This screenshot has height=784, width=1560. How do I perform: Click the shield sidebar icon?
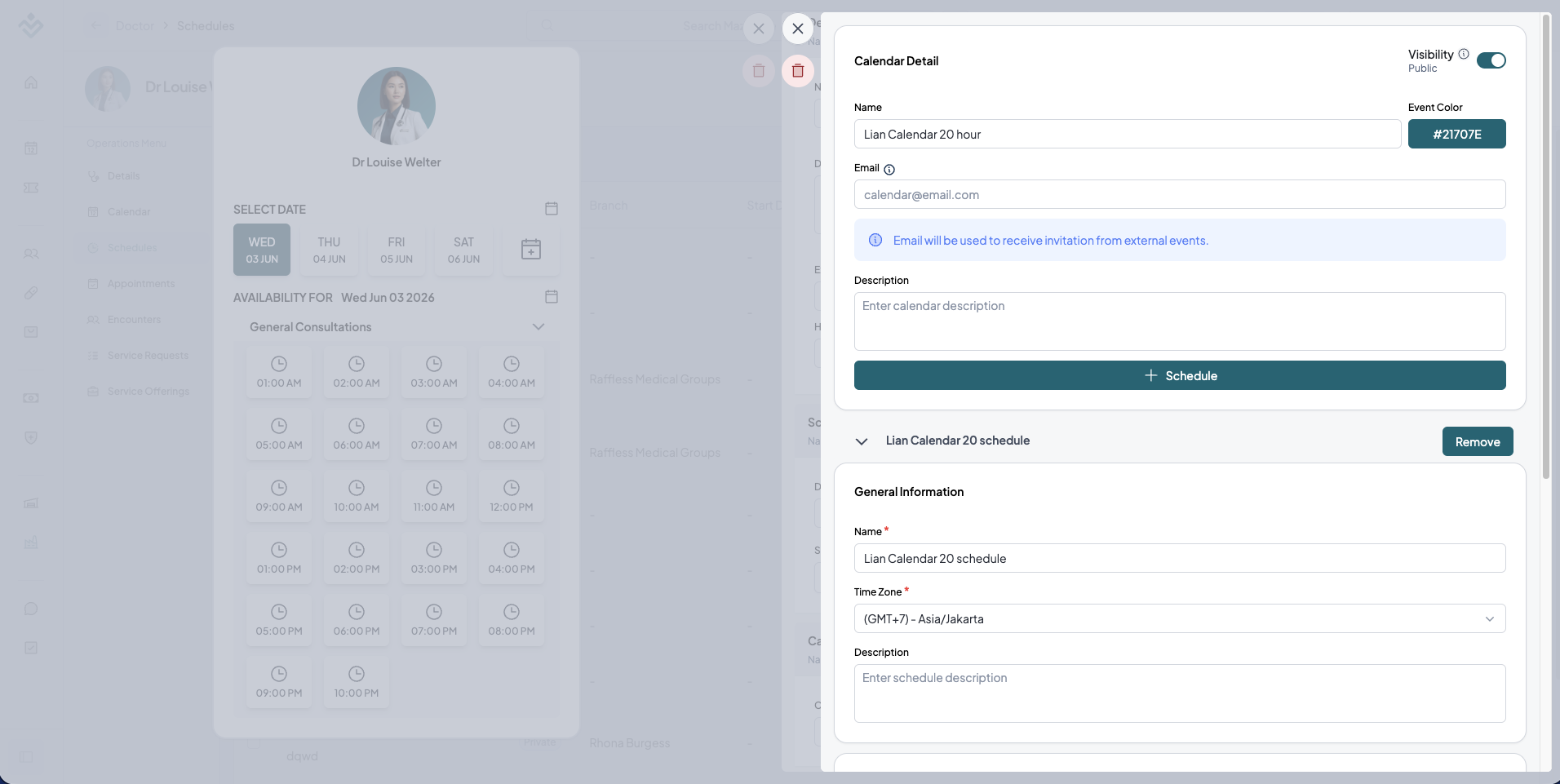[31, 437]
